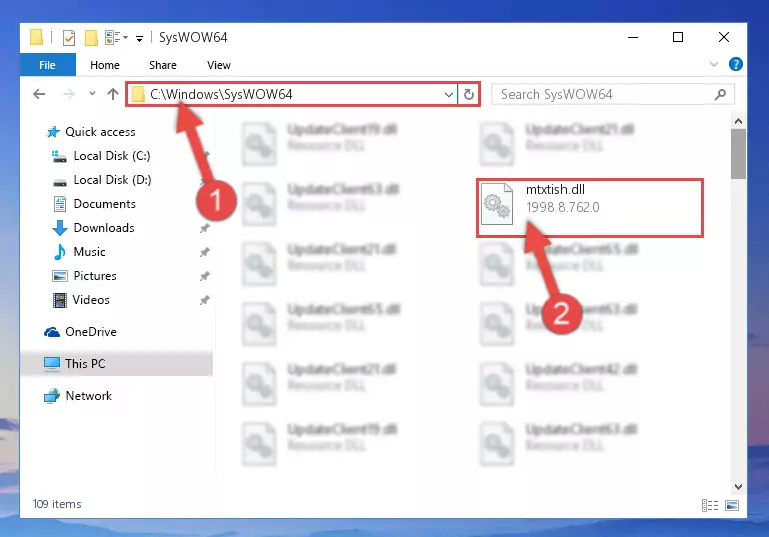Image resolution: width=769 pixels, height=537 pixels.
Task: Expand the address bar history dropdown
Action: click(448, 94)
